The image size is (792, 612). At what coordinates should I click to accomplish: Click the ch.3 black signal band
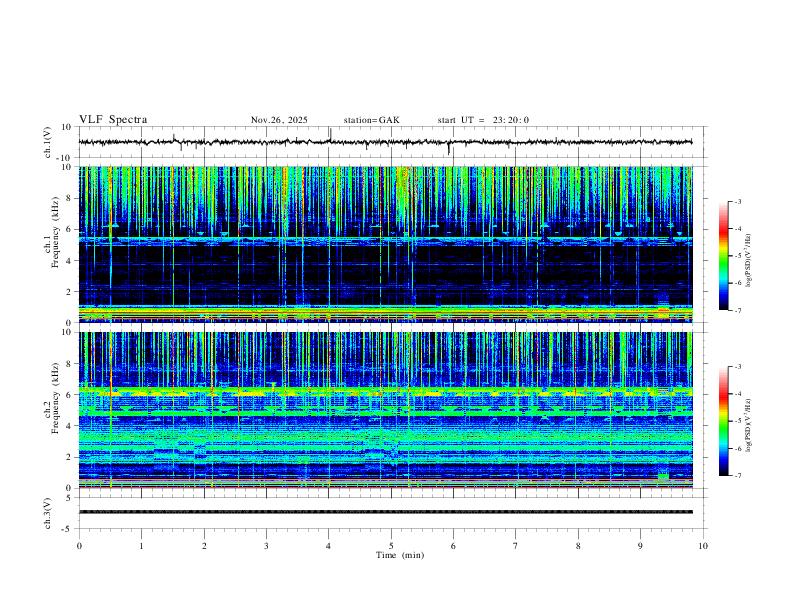(385, 512)
